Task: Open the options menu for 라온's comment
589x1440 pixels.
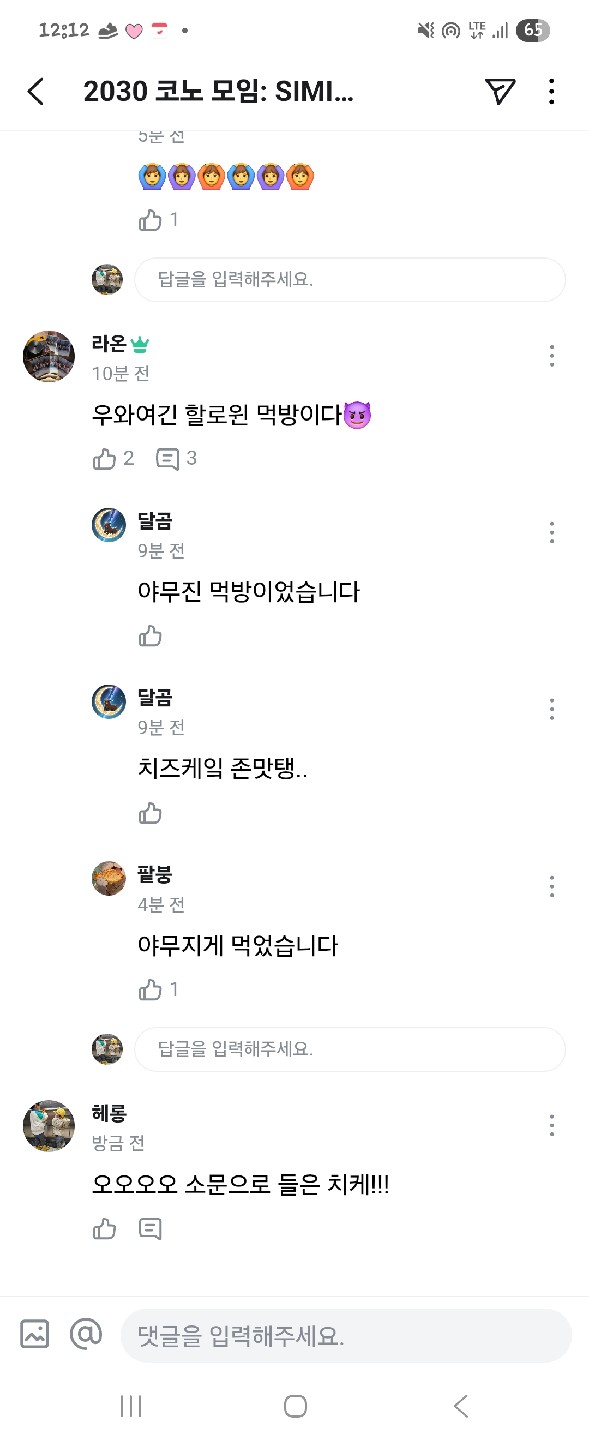Action: [x=551, y=355]
